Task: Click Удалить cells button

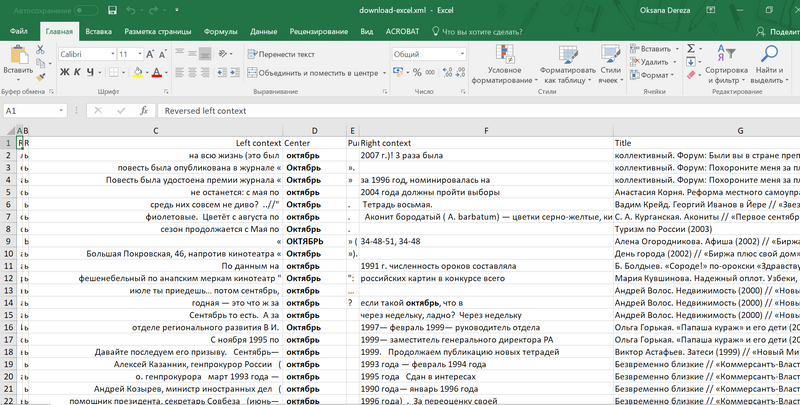Action: [x=650, y=62]
